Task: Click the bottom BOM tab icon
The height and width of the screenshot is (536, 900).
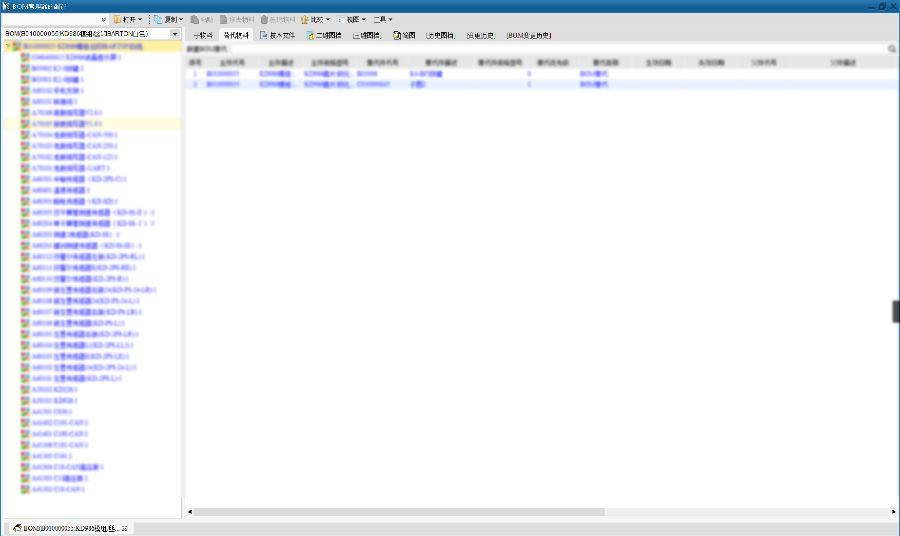Action: coord(17,528)
